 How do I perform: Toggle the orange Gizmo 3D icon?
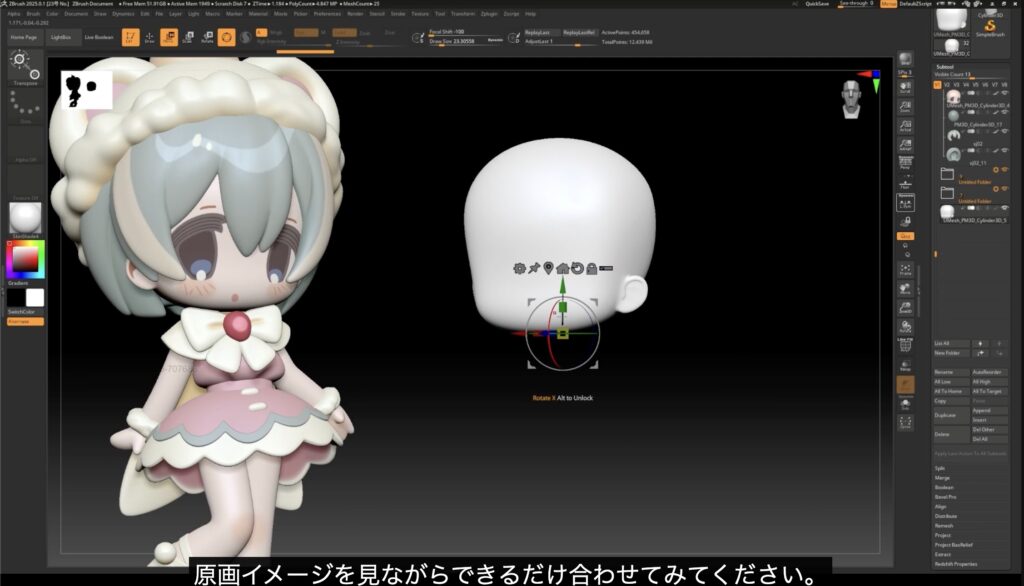[x=226, y=37]
